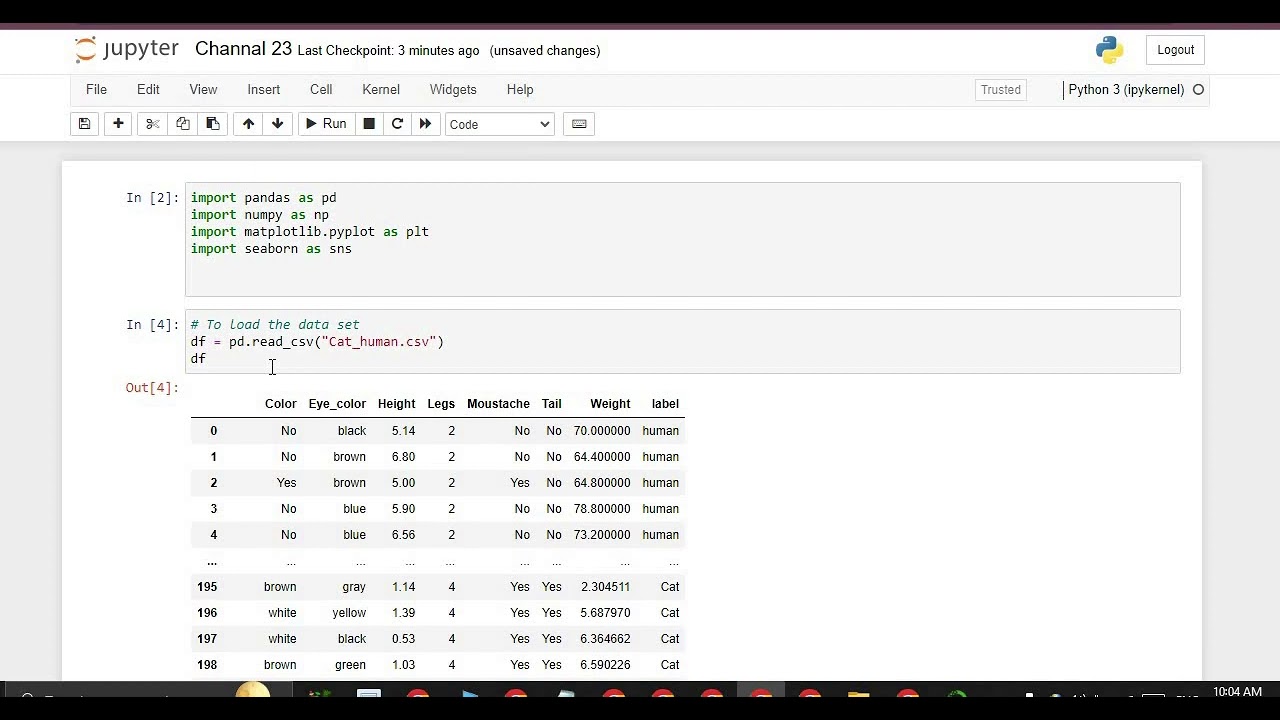Click the kernel idle indicator circle
Viewport: 1280px width, 720px height.
(x=1198, y=90)
